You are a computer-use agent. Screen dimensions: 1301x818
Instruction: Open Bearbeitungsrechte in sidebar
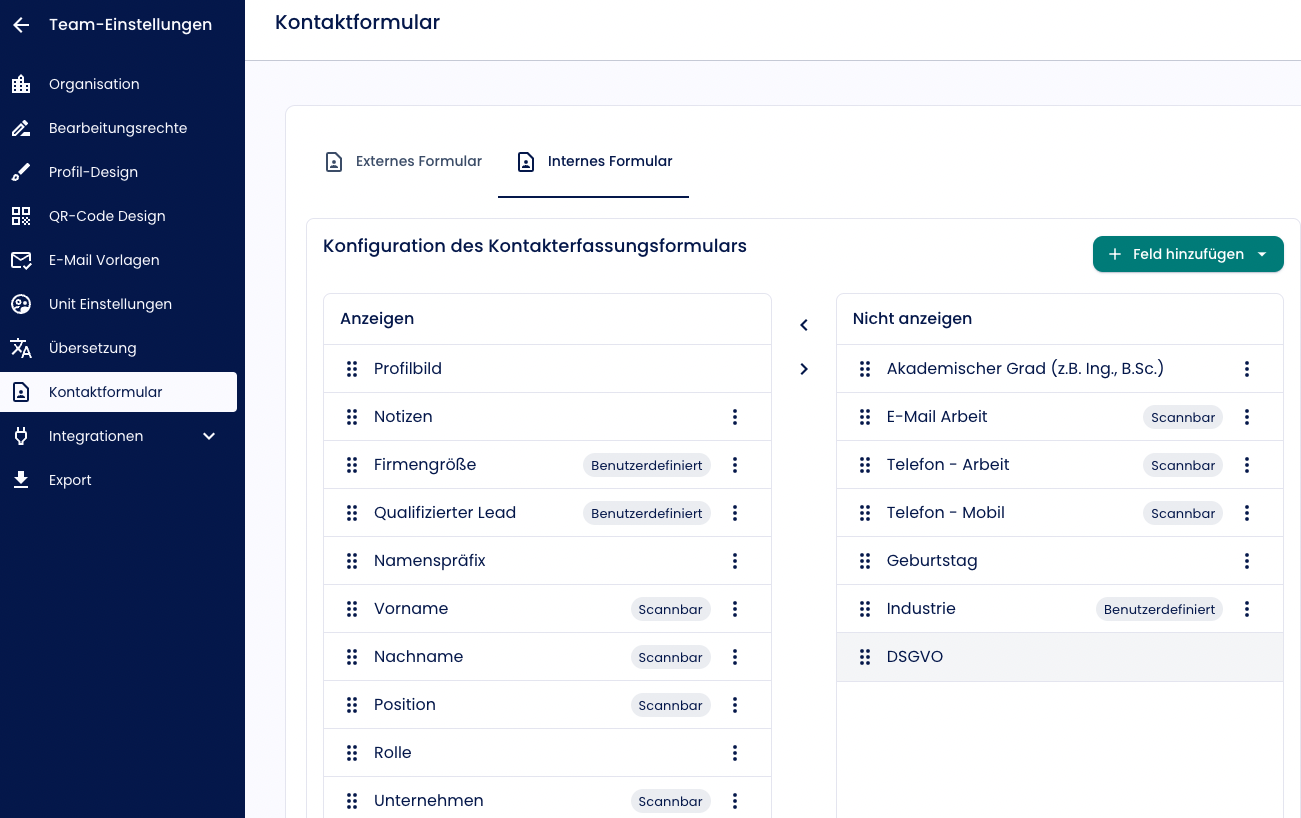118,128
